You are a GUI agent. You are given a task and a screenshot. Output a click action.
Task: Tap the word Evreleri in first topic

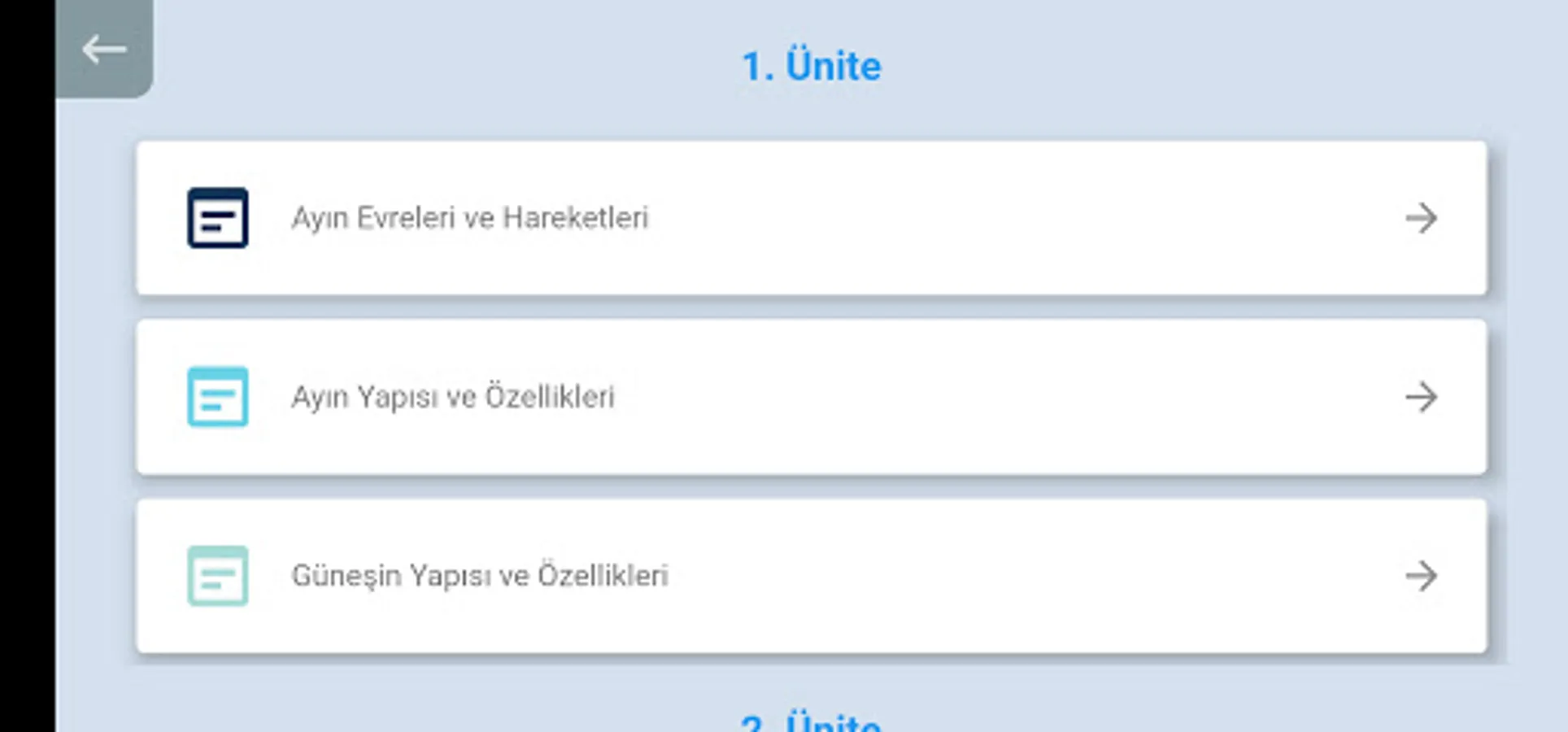point(406,218)
